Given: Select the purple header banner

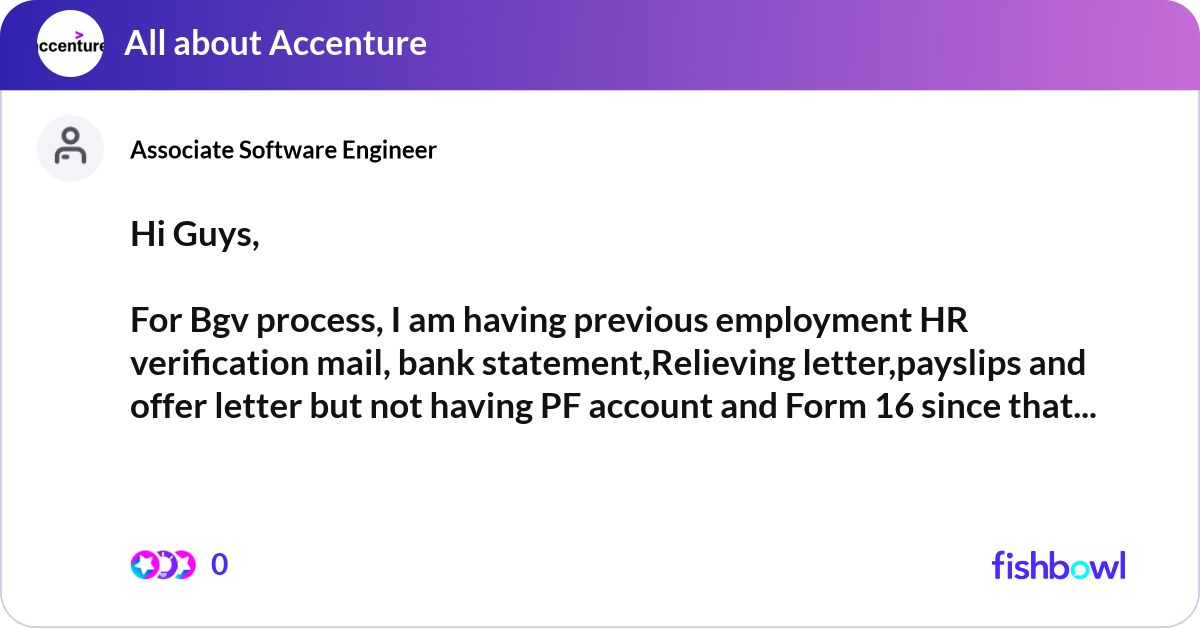Looking at the screenshot, I should 700,44.
